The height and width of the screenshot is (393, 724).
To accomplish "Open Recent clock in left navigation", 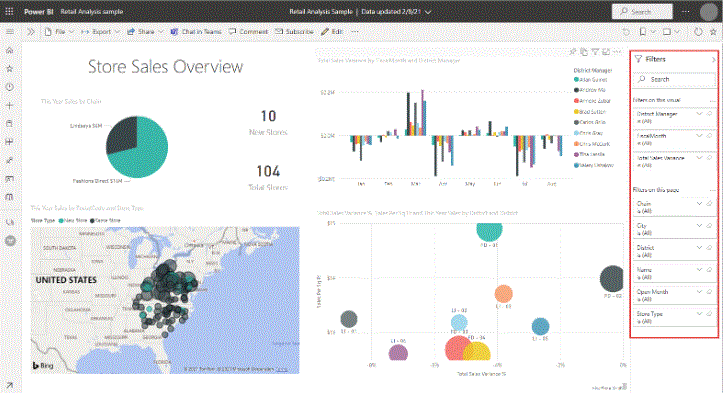I will click(x=10, y=87).
